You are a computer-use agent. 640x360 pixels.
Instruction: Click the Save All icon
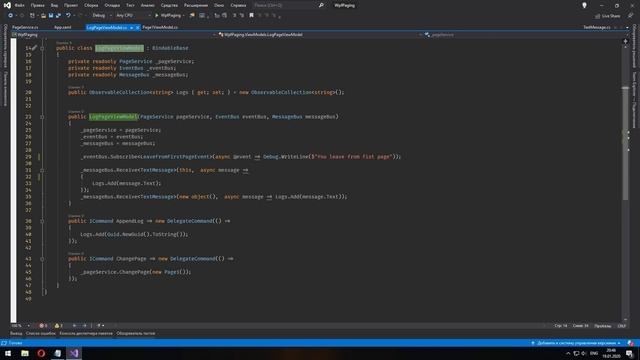(58, 16)
